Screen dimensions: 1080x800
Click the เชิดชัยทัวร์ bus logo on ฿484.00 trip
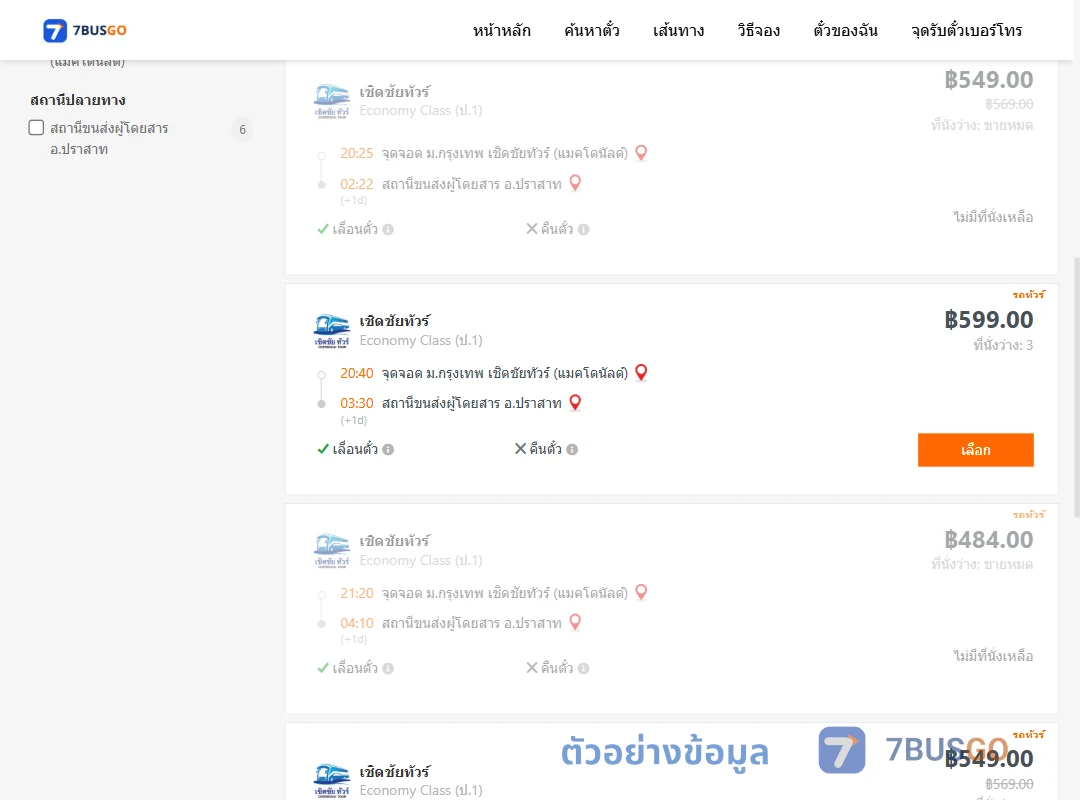click(x=332, y=551)
